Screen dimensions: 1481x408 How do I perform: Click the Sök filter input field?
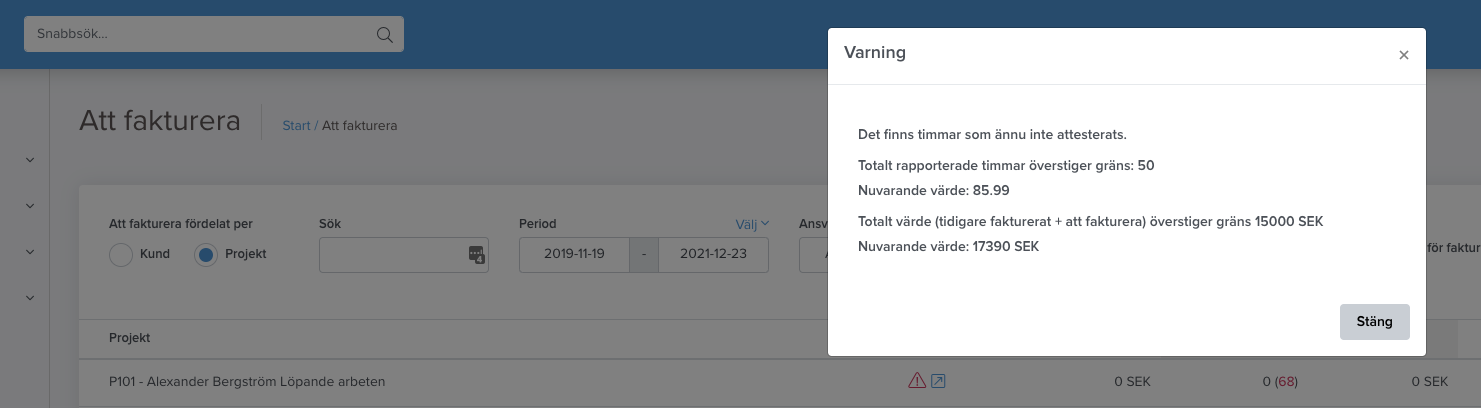tap(404, 255)
